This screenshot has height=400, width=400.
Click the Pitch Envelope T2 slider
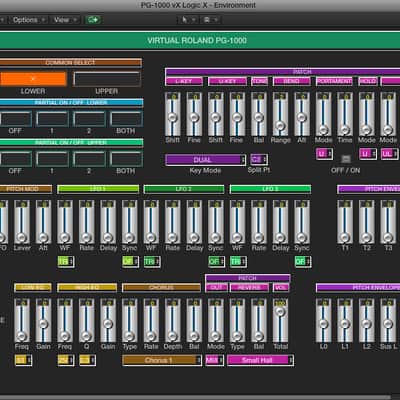(x=366, y=222)
